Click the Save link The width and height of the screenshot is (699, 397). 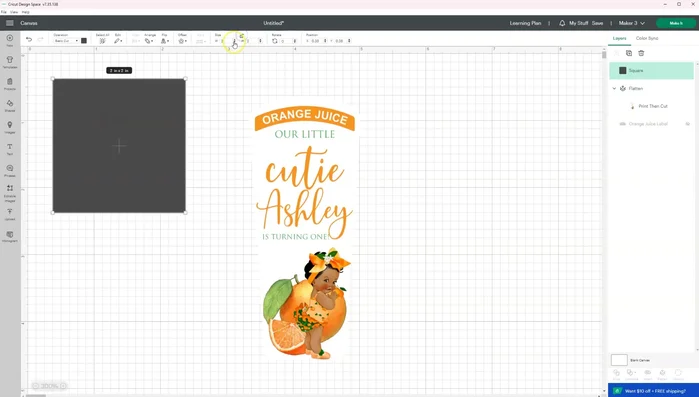click(597, 23)
